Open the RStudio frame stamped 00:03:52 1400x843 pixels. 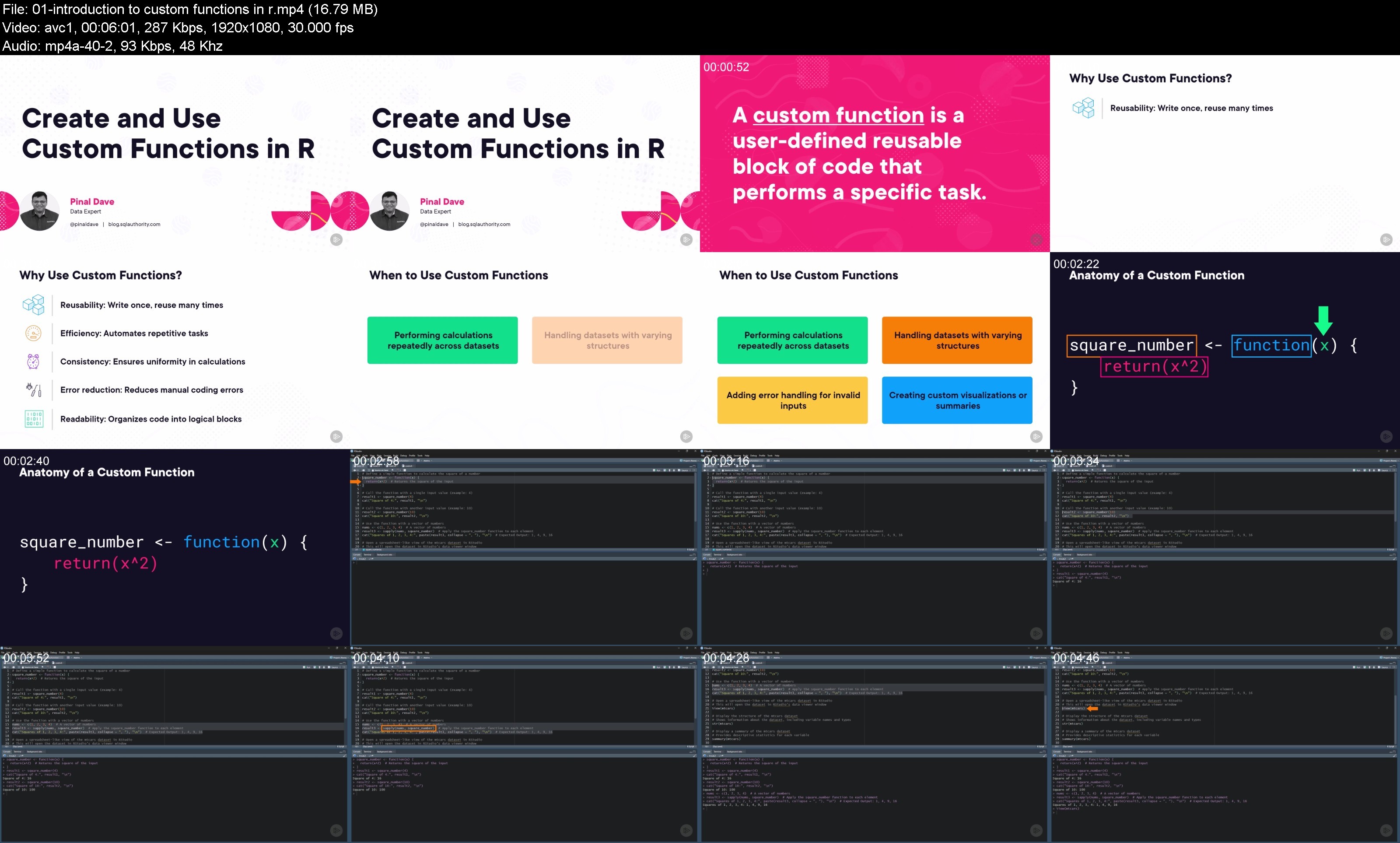tap(175, 744)
